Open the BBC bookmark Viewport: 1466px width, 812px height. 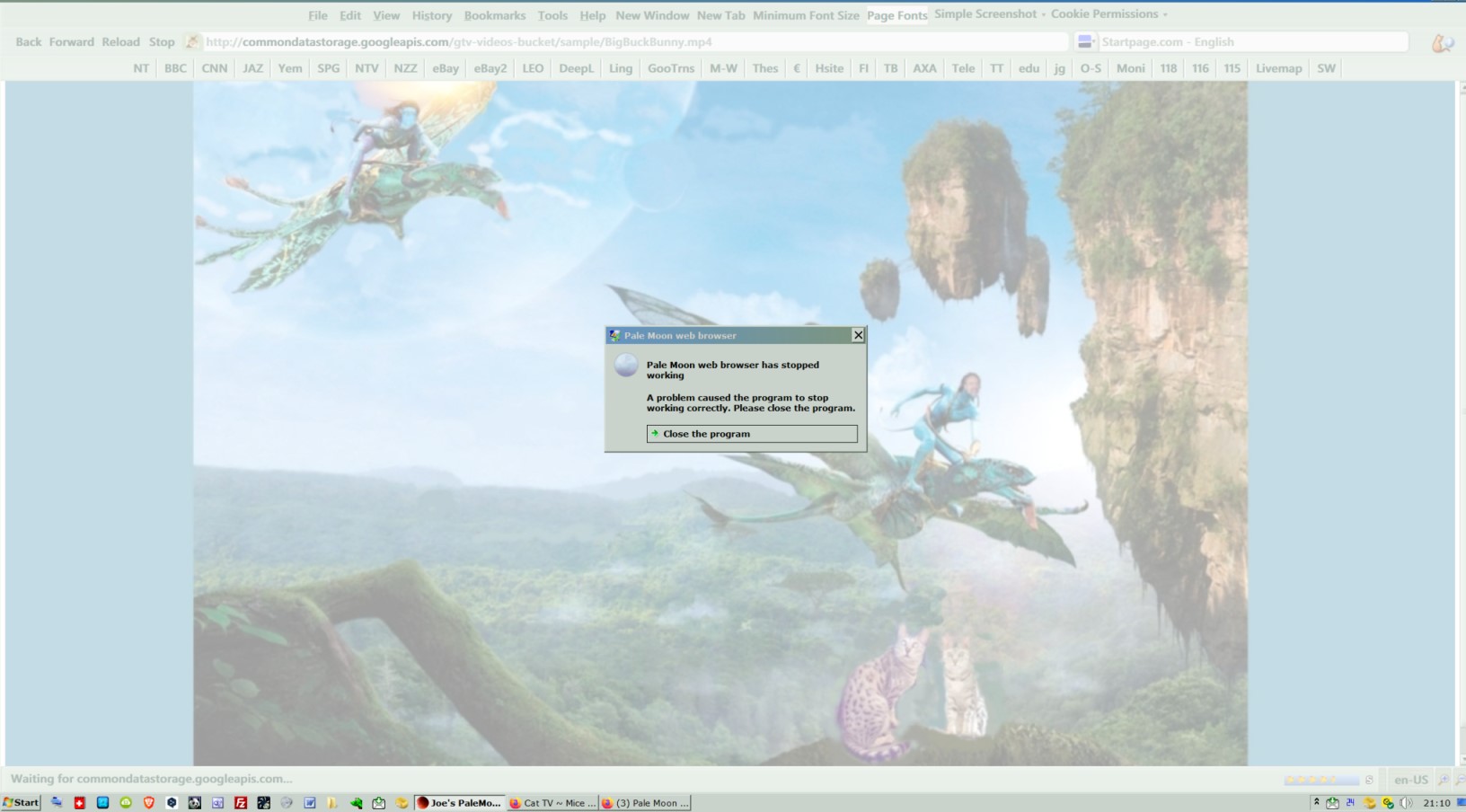[x=175, y=68]
